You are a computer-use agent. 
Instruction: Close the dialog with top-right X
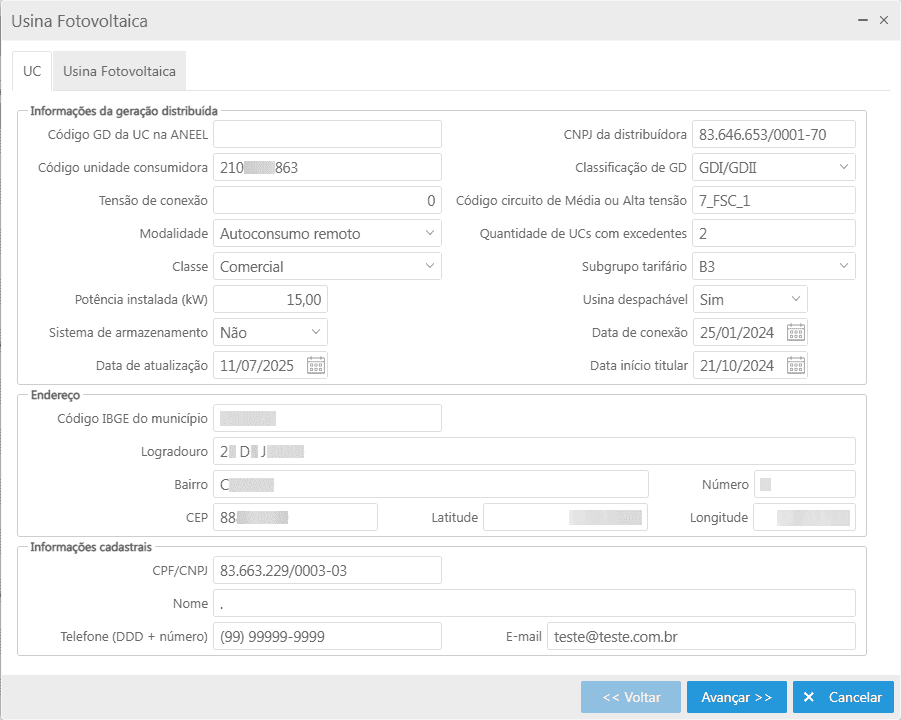(884, 20)
